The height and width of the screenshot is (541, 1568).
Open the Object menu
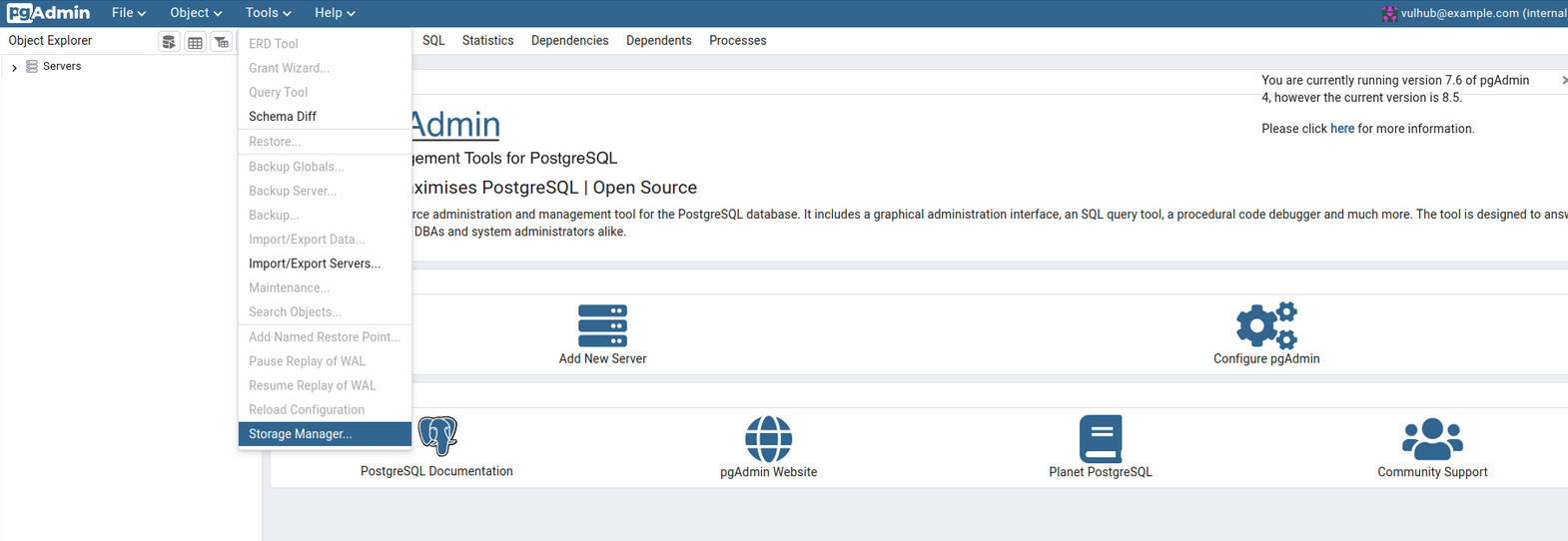click(195, 13)
